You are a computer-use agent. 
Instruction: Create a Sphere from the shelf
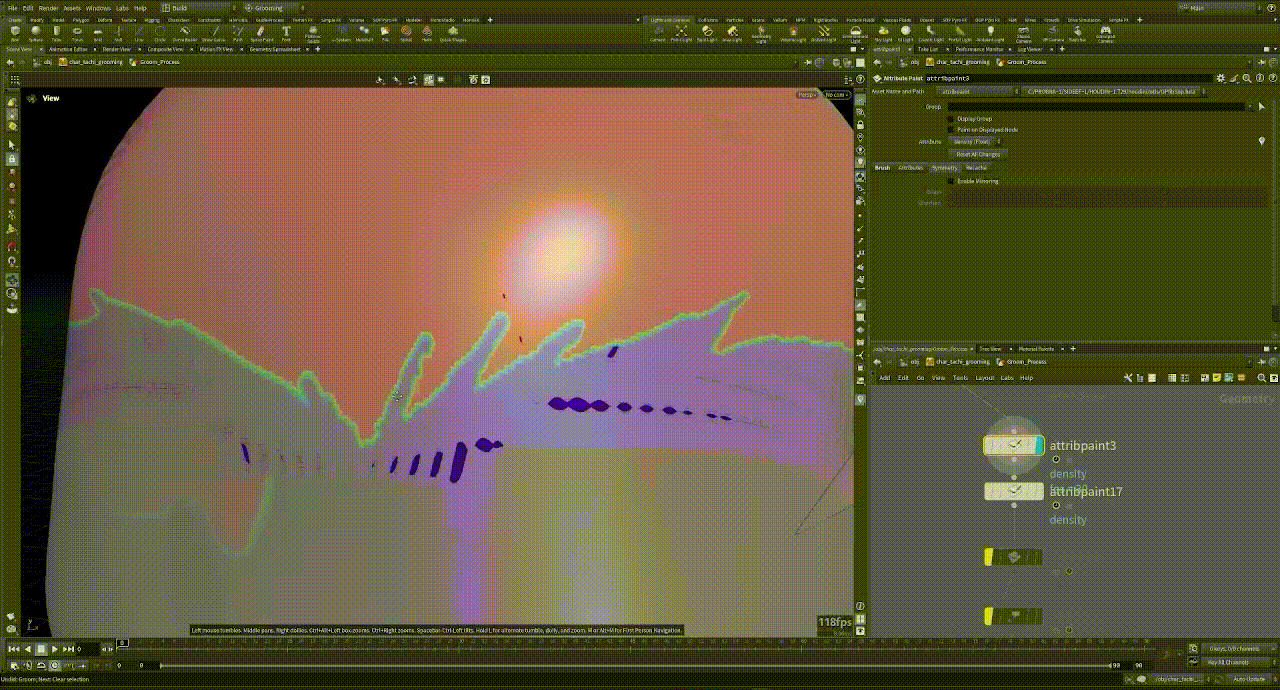point(35,34)
